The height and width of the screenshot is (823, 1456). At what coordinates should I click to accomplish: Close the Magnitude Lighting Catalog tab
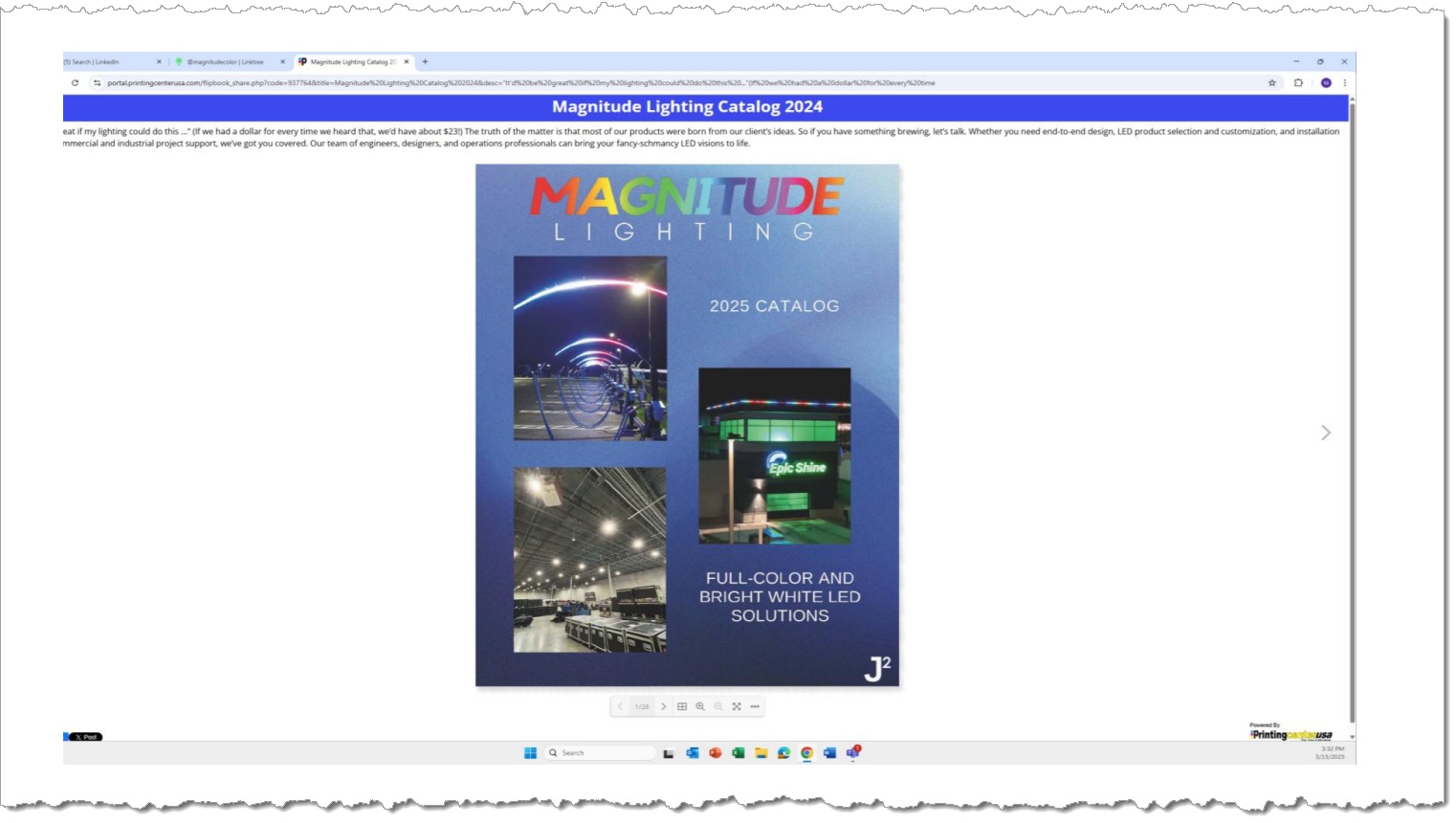407,62
